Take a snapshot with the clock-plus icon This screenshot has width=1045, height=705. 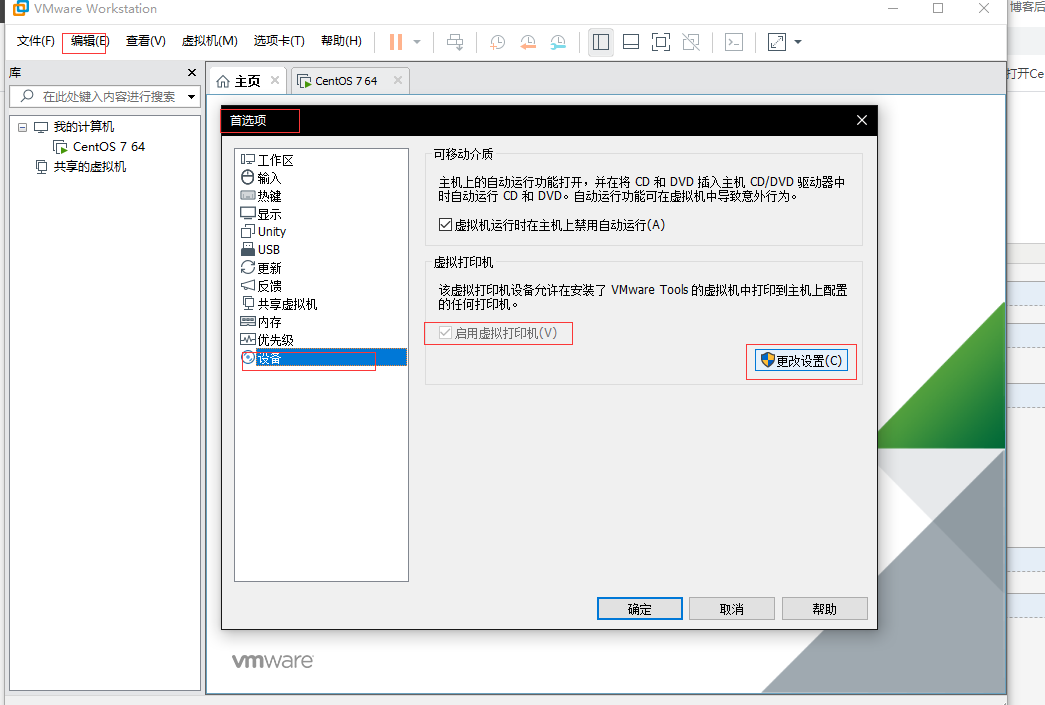pyautogui.click(x=497, y=42)
